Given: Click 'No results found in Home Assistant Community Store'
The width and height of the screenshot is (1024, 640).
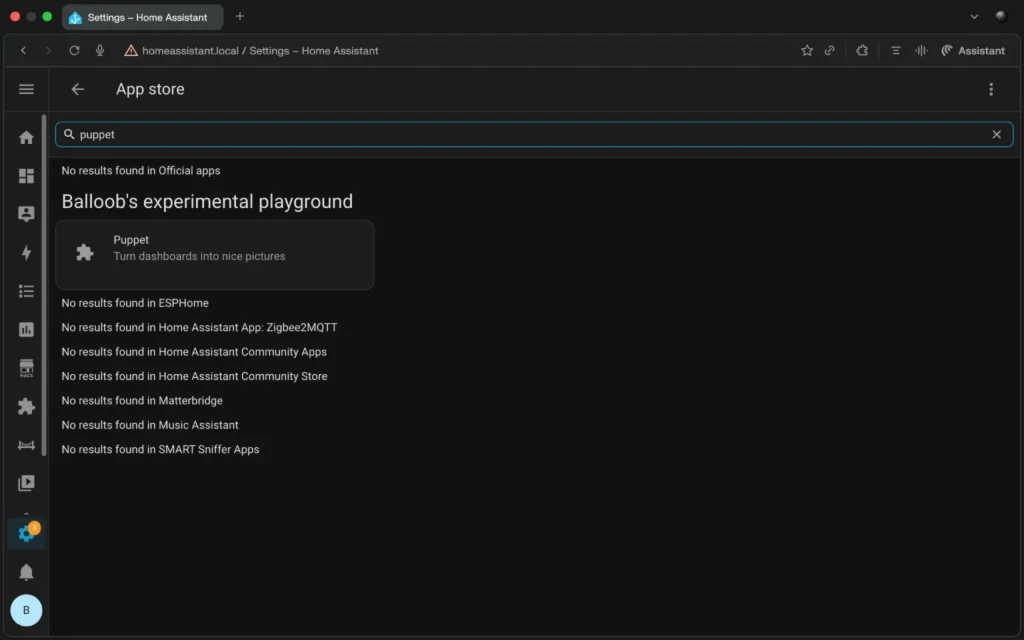Looking at the screenshot, I should tap(195, 376).
